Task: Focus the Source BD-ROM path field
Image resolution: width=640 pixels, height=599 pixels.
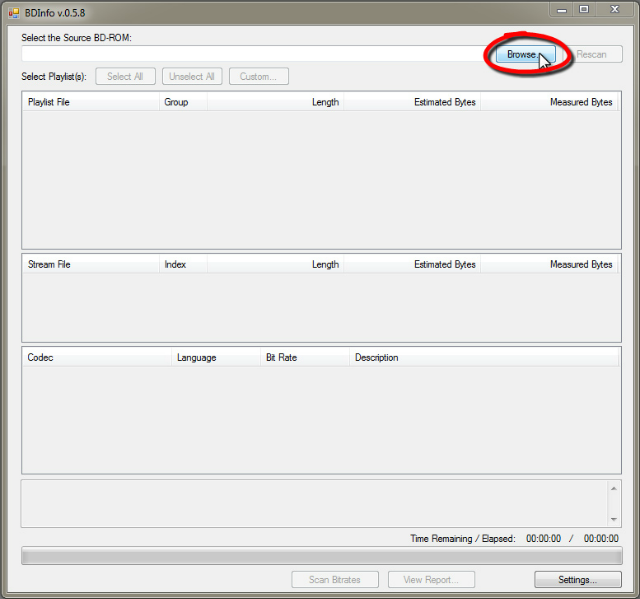Action: click(x=256, y=54)
